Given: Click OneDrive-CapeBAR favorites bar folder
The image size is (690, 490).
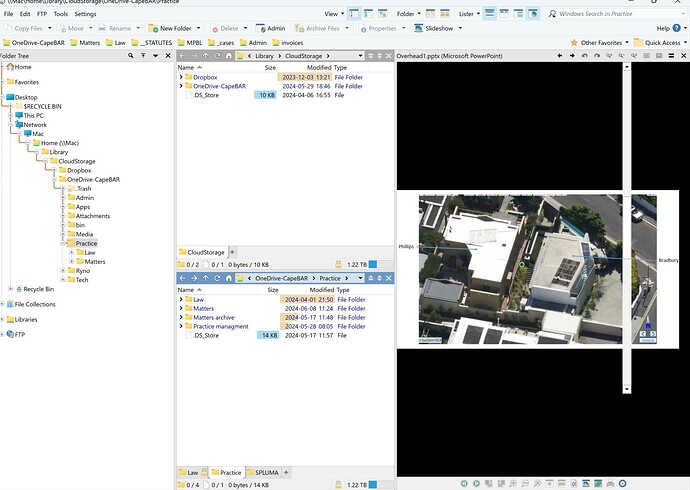Looking at the screenshot, I should [x=34, y=43].
